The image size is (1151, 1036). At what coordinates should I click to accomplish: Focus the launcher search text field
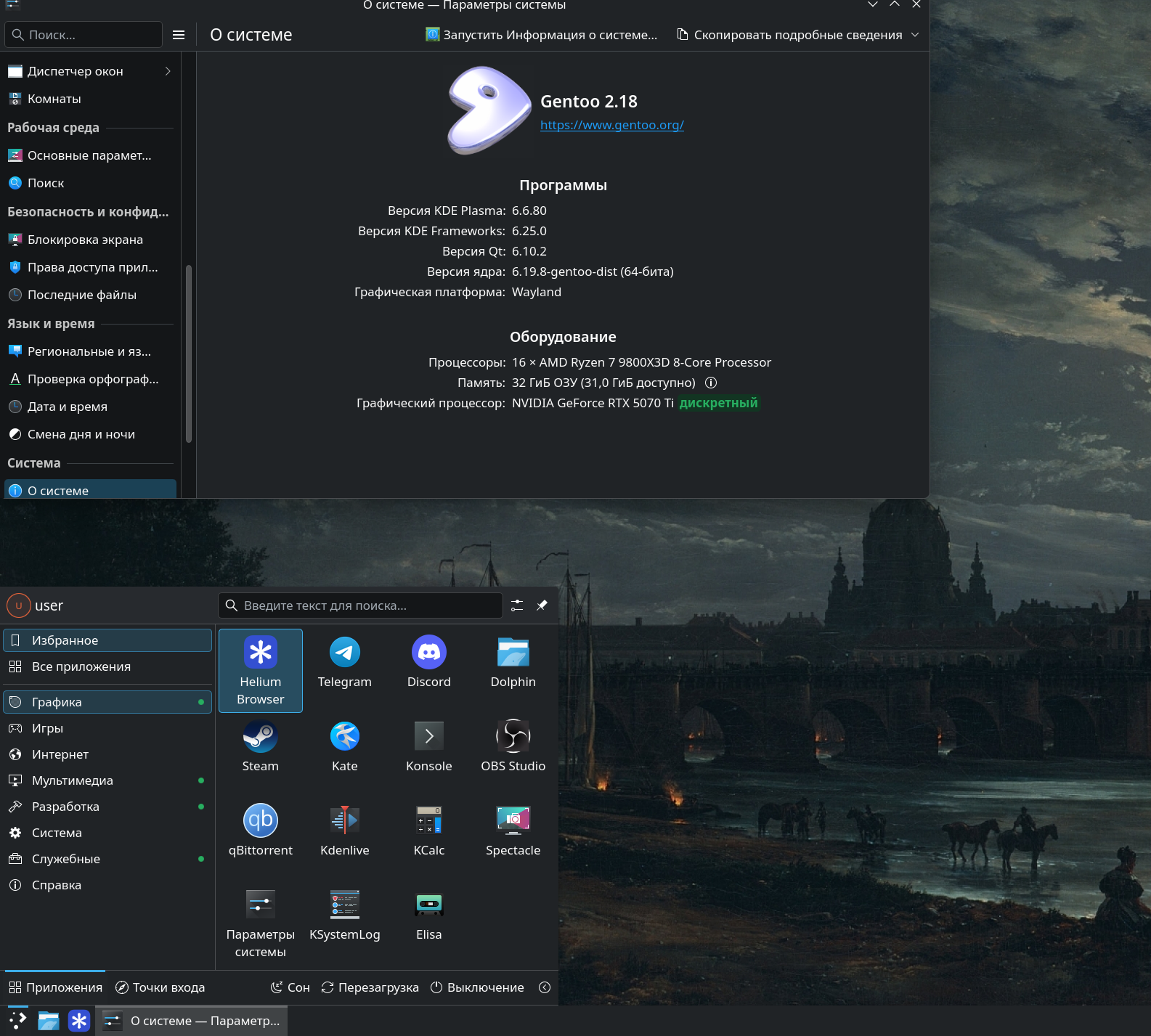pyautogui.click(x=360, y=605)
